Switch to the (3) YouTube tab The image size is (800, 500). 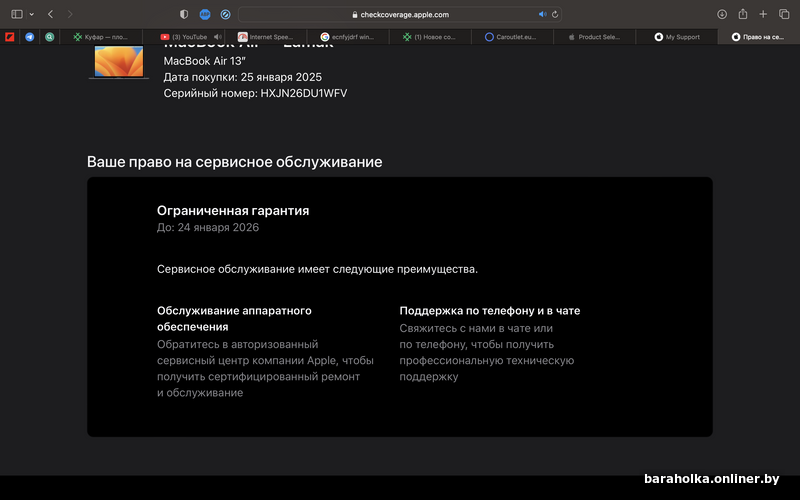pos(184,37)
